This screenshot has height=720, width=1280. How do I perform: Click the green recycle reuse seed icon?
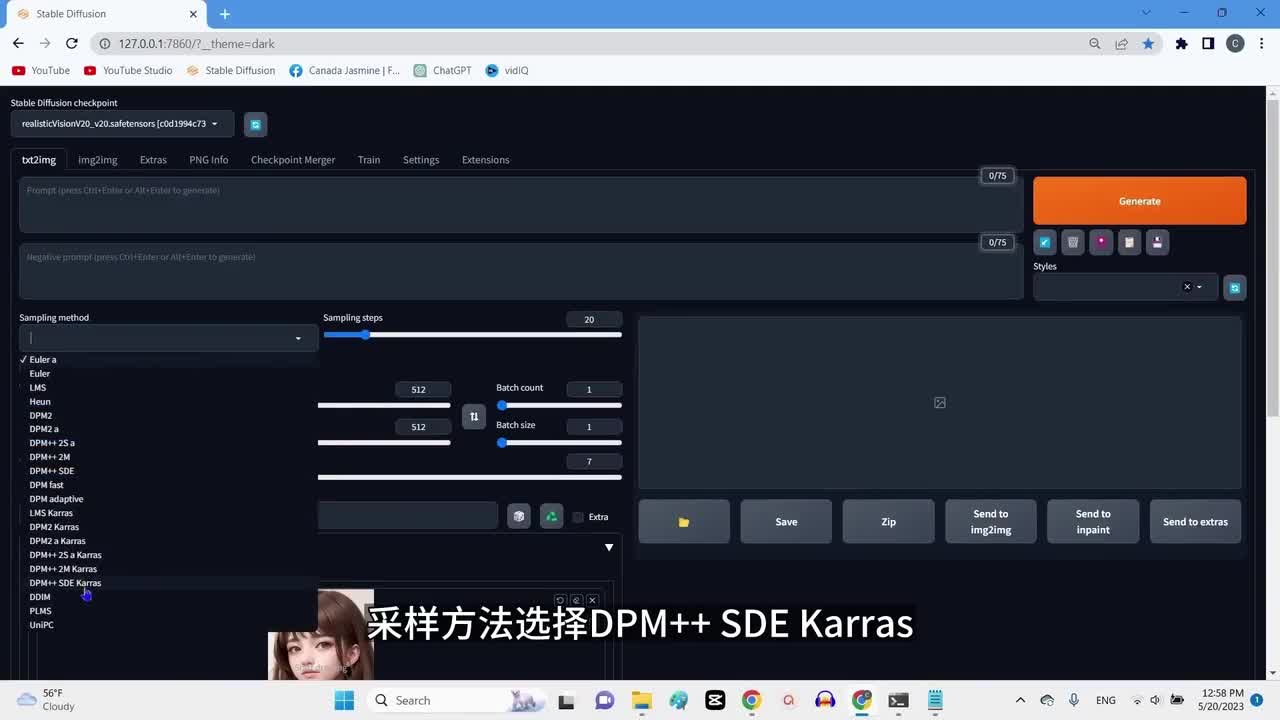pos(551,516)
